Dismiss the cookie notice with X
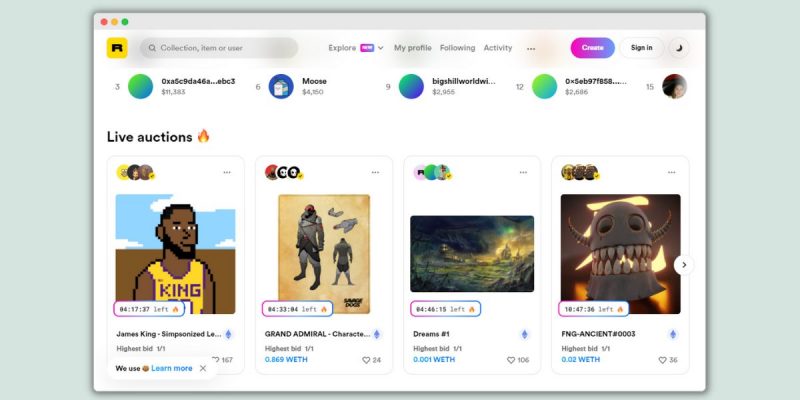This screenshot has width=800, height=400. point(203,368)
